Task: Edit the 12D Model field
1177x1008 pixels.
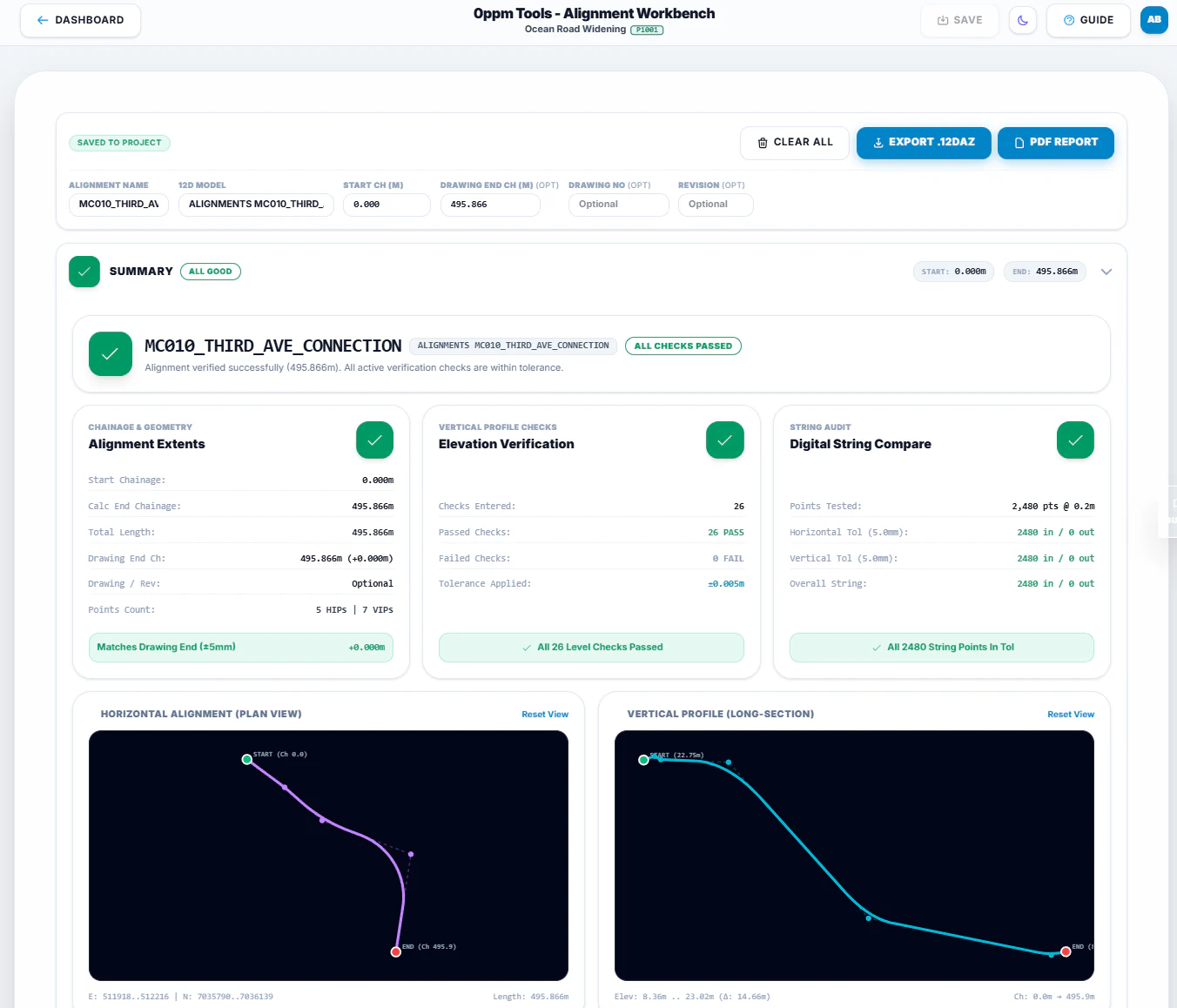Action: [x=256, y=205]
